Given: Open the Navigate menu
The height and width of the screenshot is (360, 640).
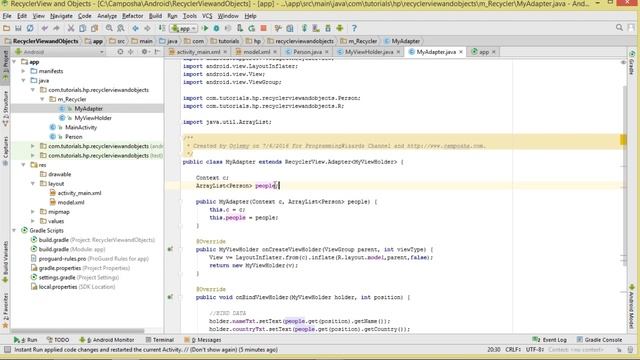Looking at the screenshot, I should click(61, 16).
